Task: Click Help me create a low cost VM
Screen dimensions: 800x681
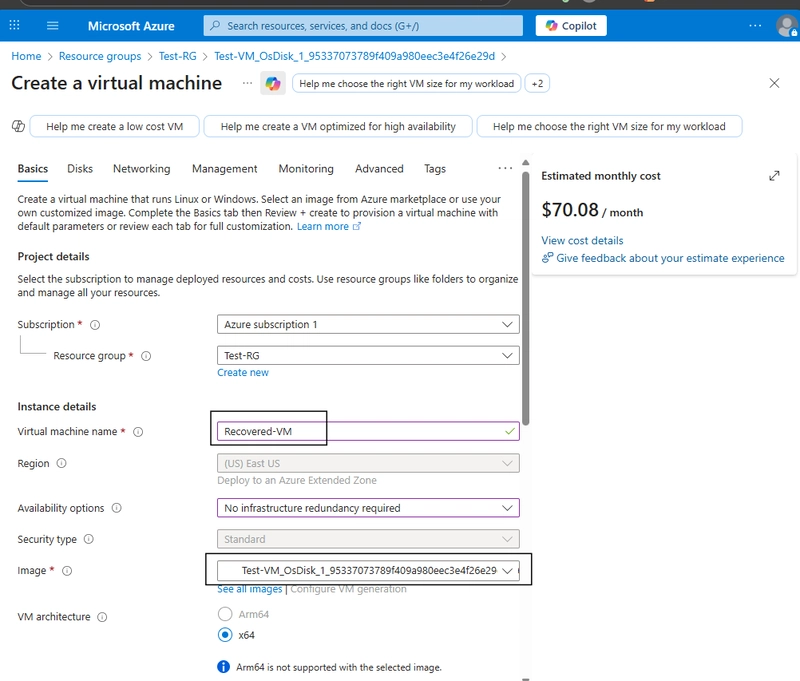Action: click(114, 127)
